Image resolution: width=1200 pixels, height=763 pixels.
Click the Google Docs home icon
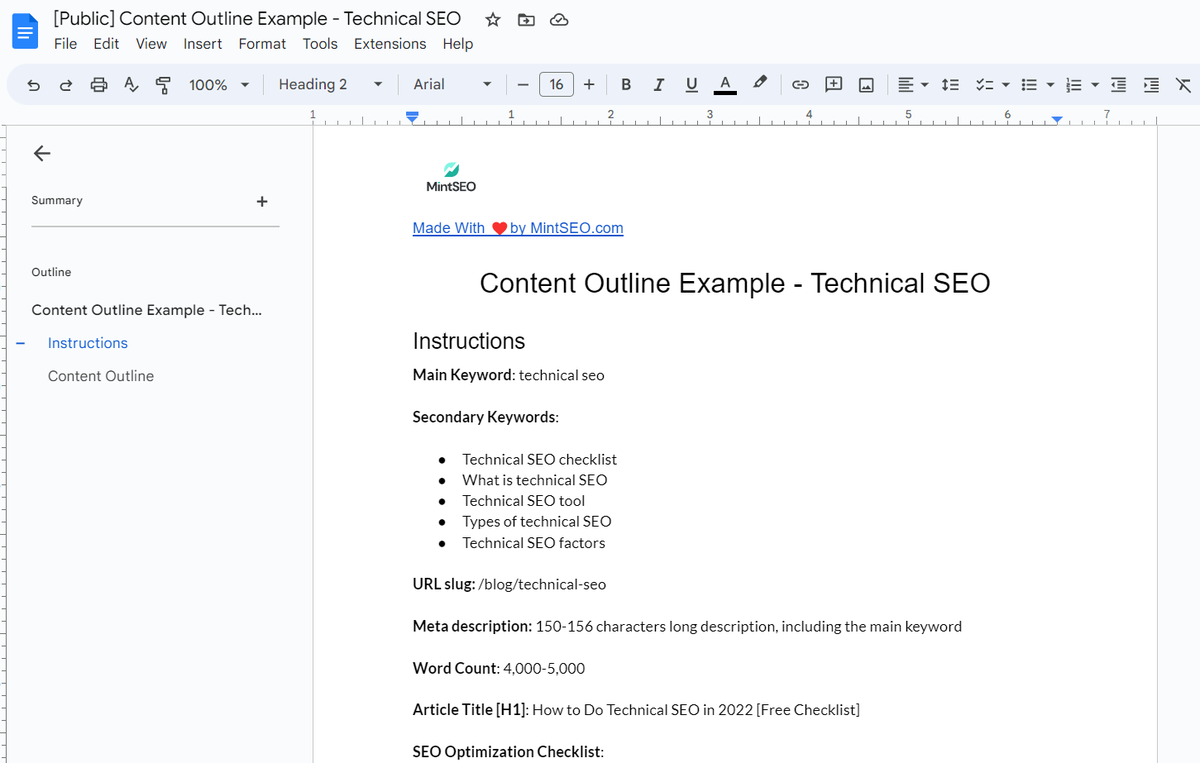click(24, 31)
